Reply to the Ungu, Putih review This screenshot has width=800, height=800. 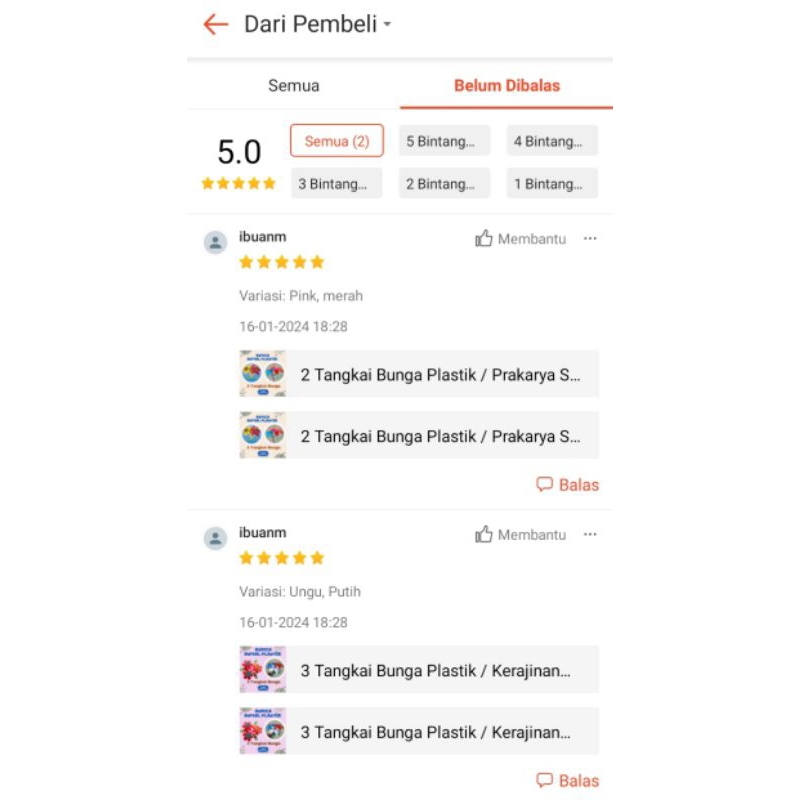(x=568, y=781)
